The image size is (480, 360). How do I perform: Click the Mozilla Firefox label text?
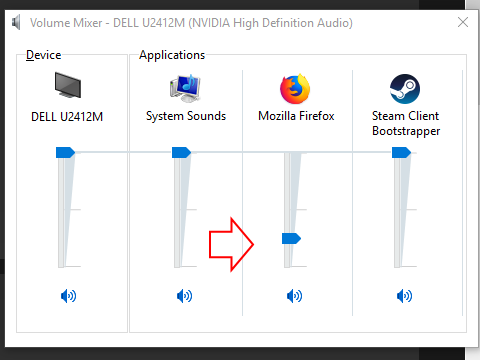[296, 116]
